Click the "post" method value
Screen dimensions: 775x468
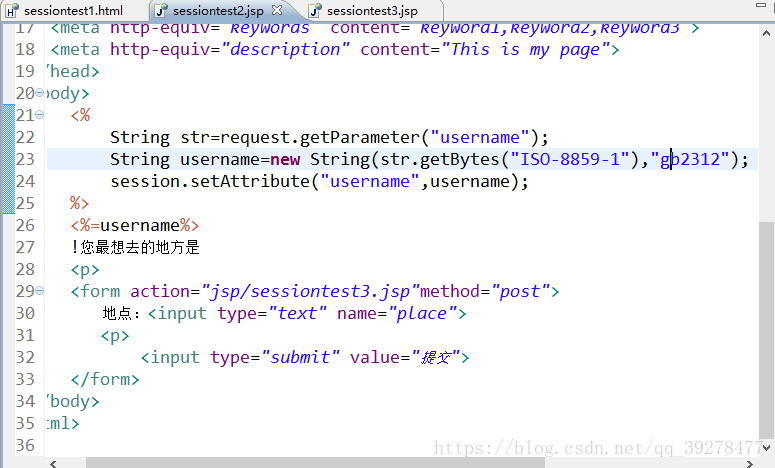click(519, 291)
